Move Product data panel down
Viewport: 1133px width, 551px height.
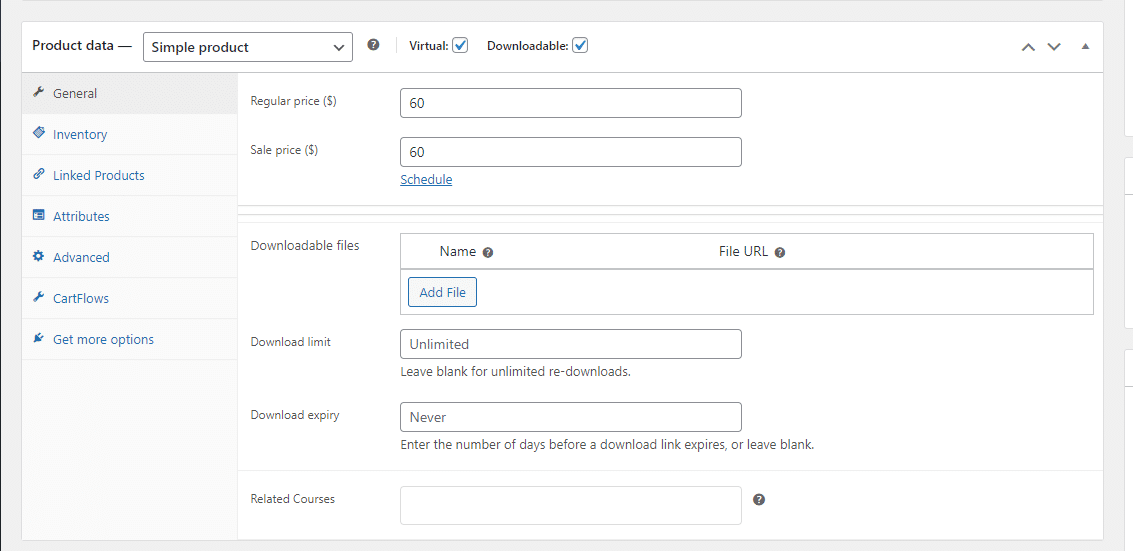[x=1054, y=47]
